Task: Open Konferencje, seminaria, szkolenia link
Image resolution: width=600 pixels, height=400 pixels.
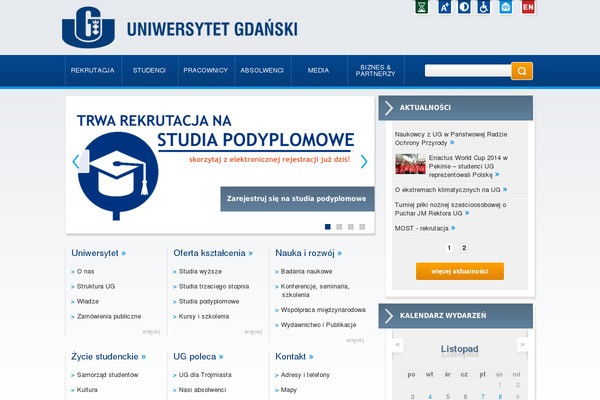Action: click(x=315, y=291)
